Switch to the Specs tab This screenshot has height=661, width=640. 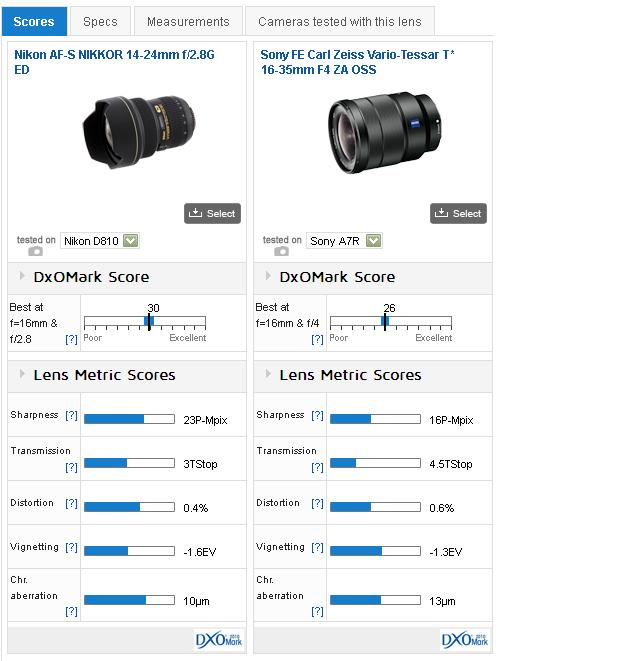100,21
